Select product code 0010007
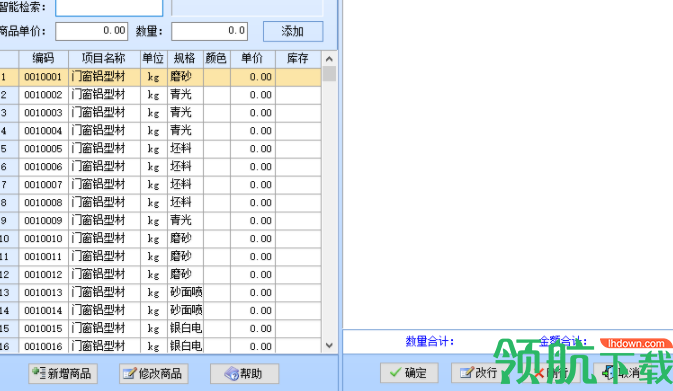 (x=43, y=185)
